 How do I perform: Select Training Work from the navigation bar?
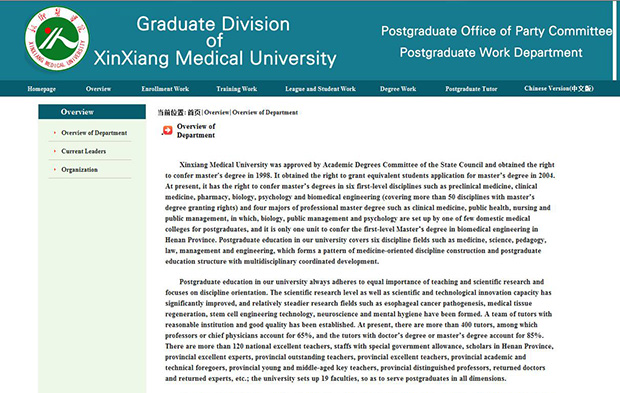coord(236,89)
